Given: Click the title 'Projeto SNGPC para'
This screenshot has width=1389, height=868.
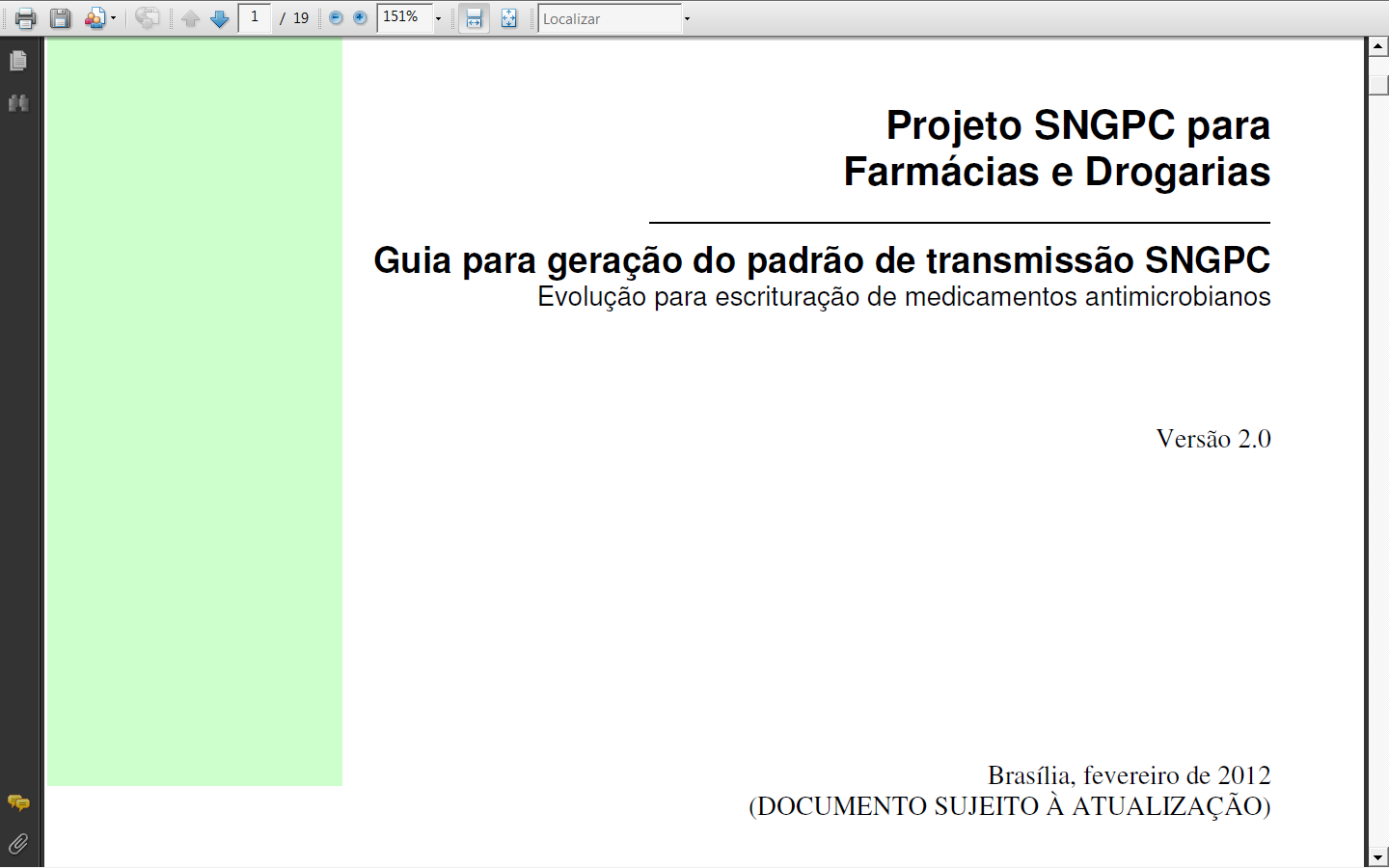Looking at the screenshot, I should coord(1078,125).
